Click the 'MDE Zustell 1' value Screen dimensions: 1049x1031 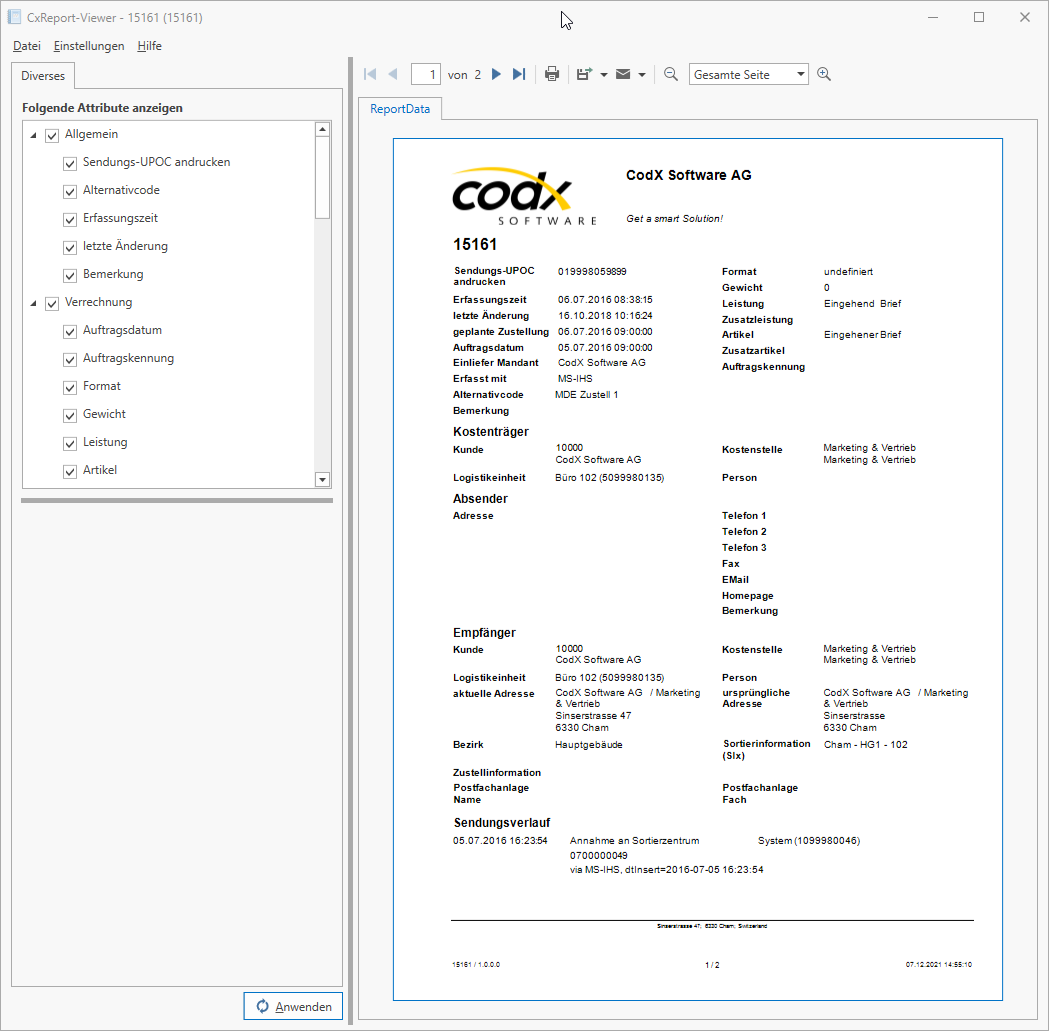[587, 395]
